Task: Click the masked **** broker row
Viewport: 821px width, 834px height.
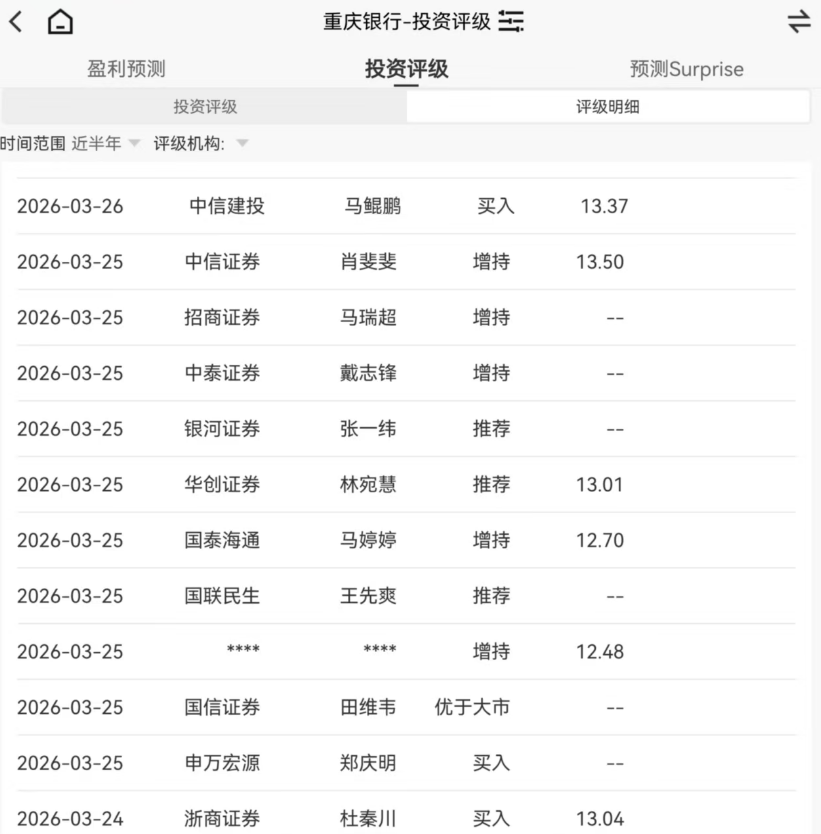Action: (x=410, y=651)
